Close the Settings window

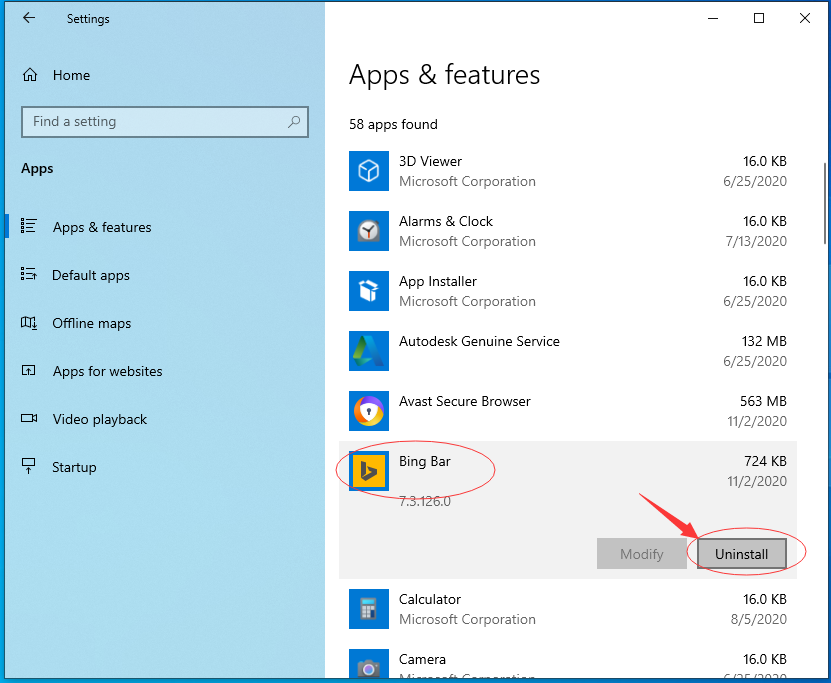(805, 19)
